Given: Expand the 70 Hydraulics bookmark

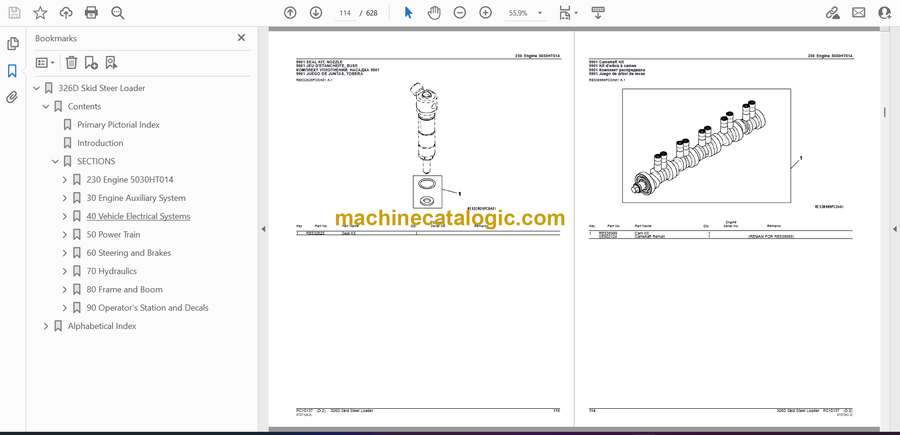Looking at the screenshot, I should pyautogui.click(x=65, y=271).
